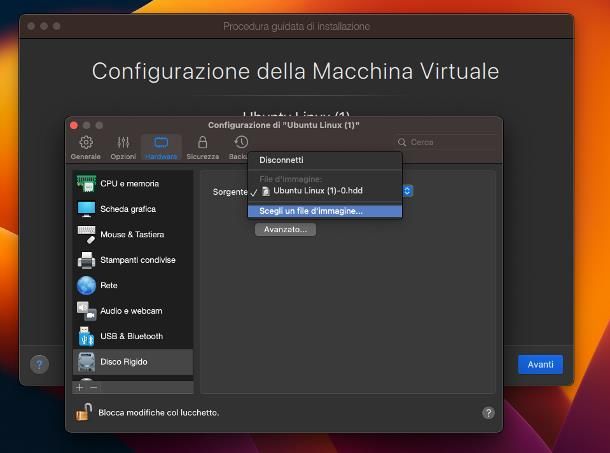Open help in the configuration dialog
The image size is (610, 453).
[488, 413]
